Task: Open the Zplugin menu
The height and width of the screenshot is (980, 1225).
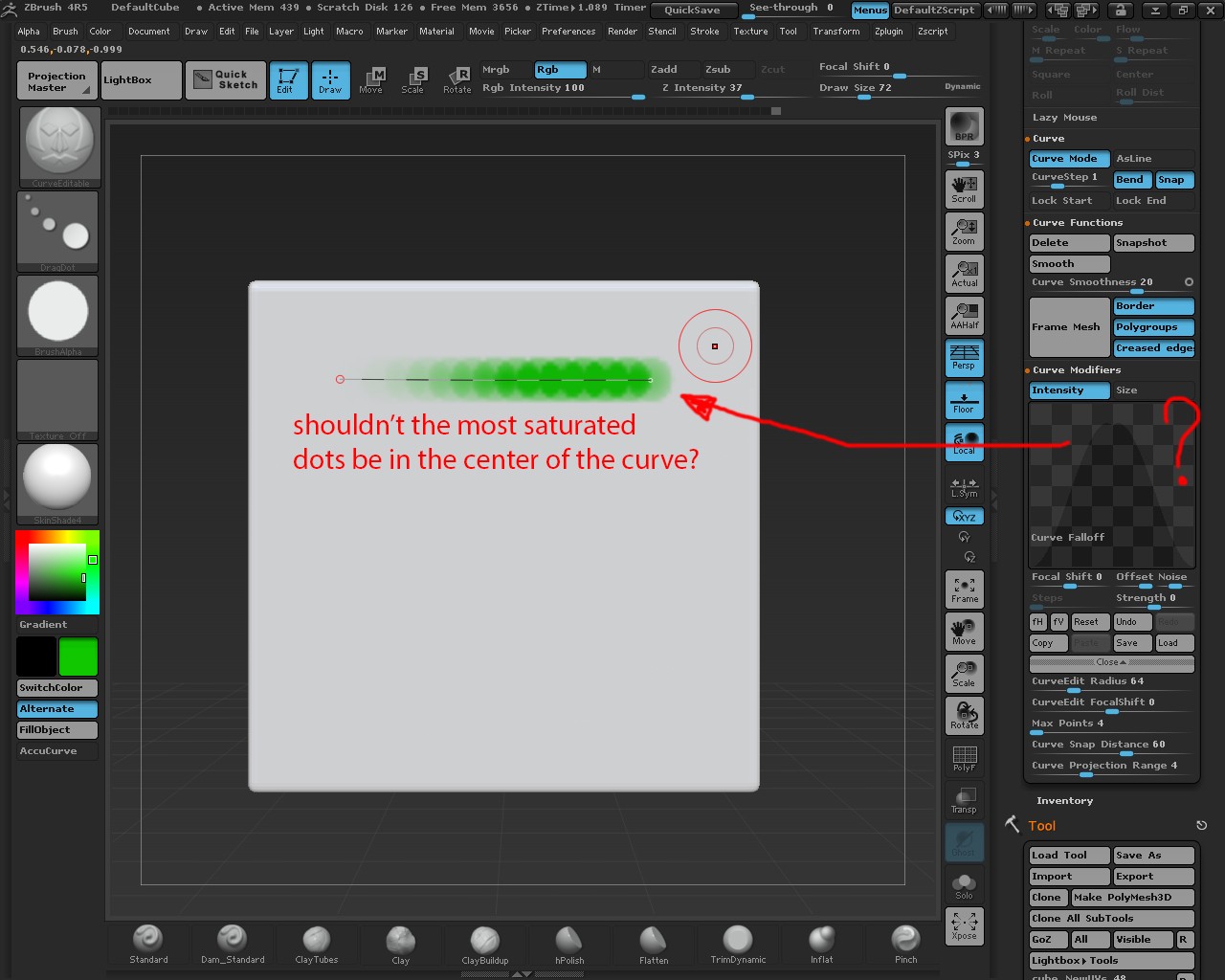Action: 888,32
